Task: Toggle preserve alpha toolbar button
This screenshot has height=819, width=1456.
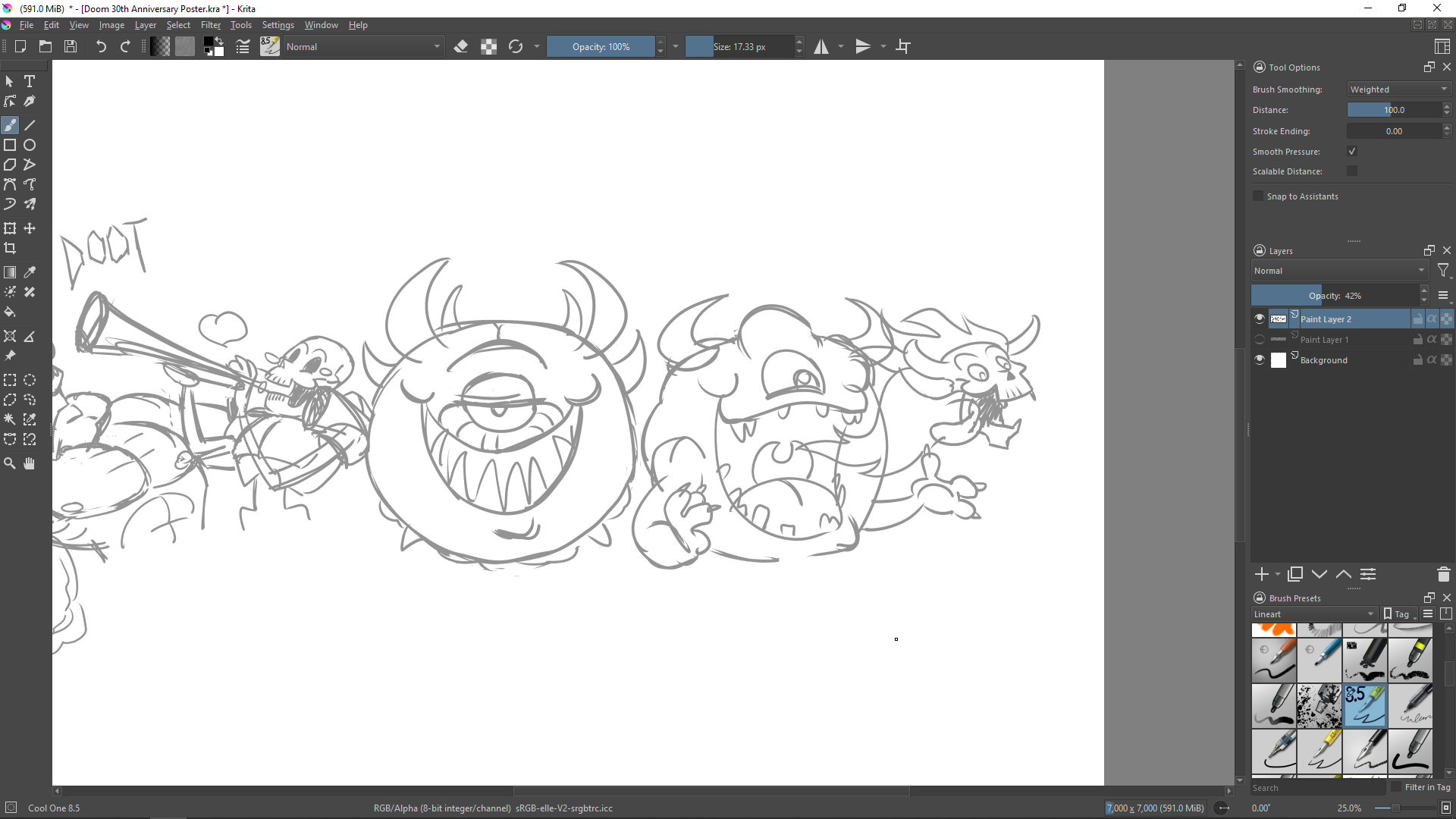Action: (488, 46)
